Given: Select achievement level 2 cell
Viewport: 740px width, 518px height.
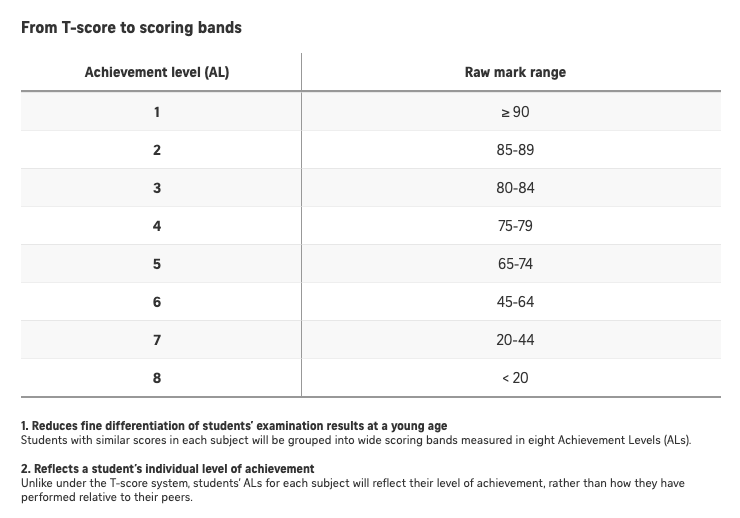Looking at the screenshot, I should pos(157,150).
